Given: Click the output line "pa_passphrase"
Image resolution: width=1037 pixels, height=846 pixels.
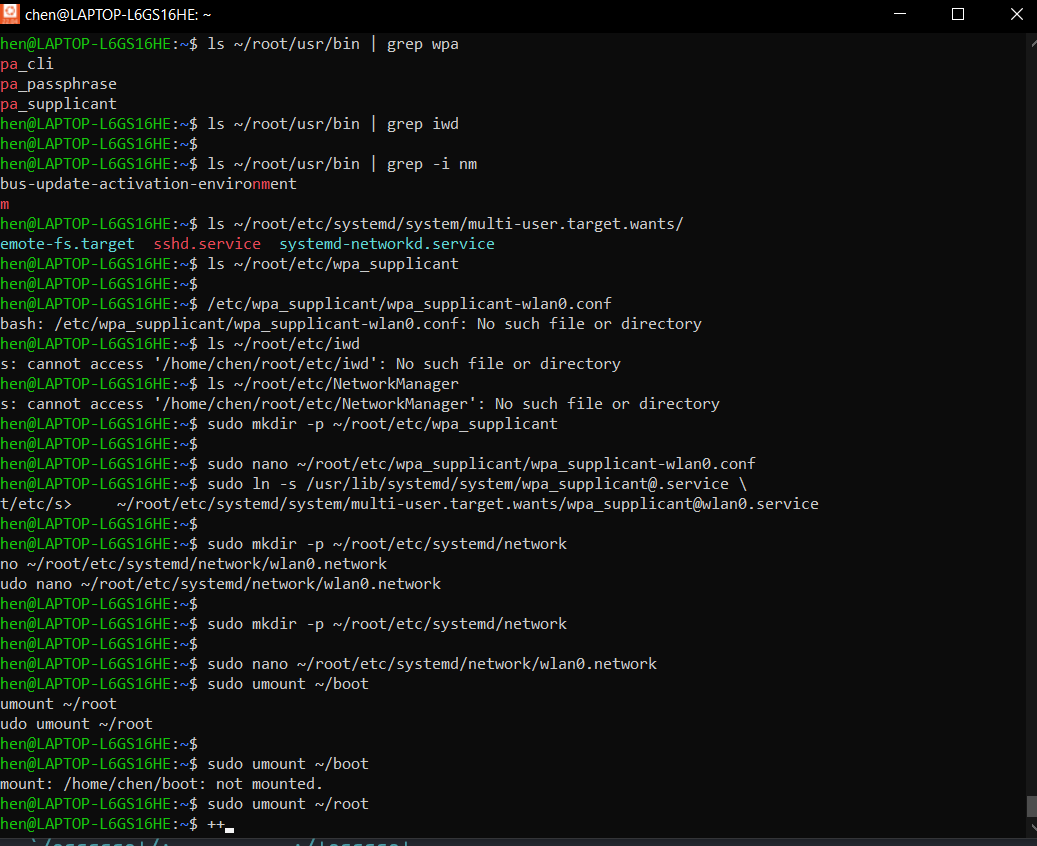Looking at the screenshot, I should coord(58,84).
